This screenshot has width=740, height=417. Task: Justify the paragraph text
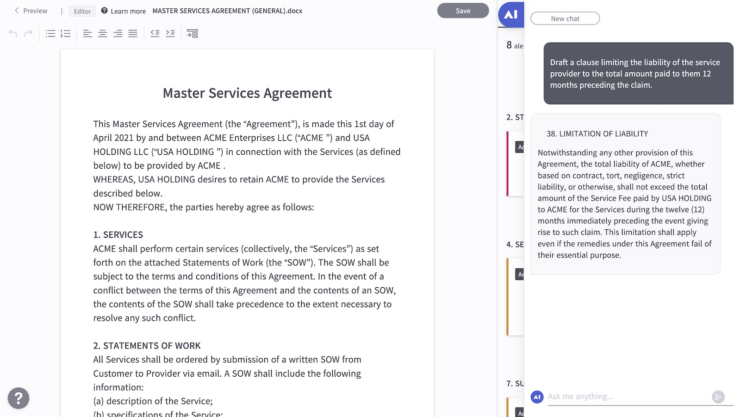[x=133, y=34]
